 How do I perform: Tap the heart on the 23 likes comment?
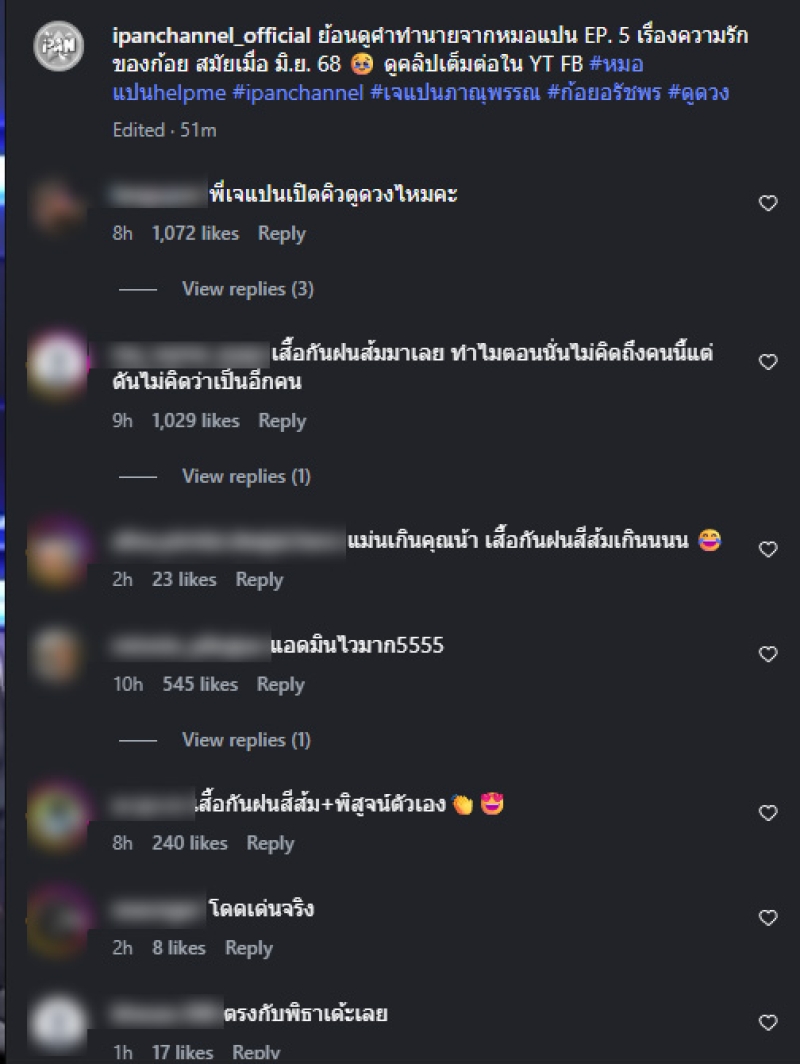[767, 549]
